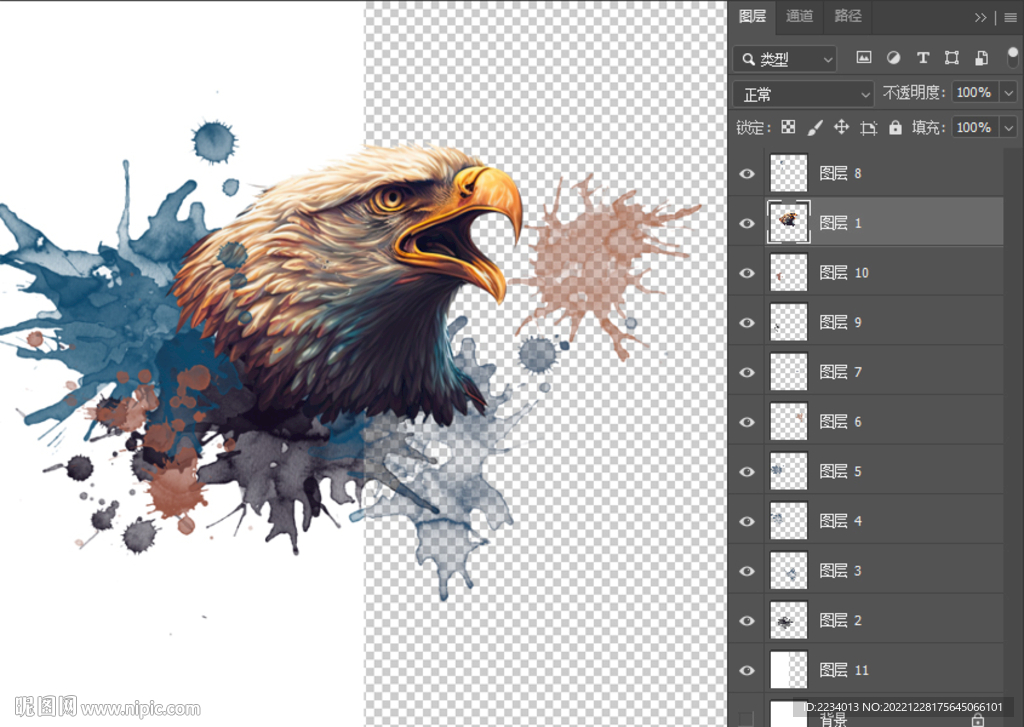The image size is (1024, 727).
Task: Switch to the 路径 tab
Action: (x=847, y=16)
